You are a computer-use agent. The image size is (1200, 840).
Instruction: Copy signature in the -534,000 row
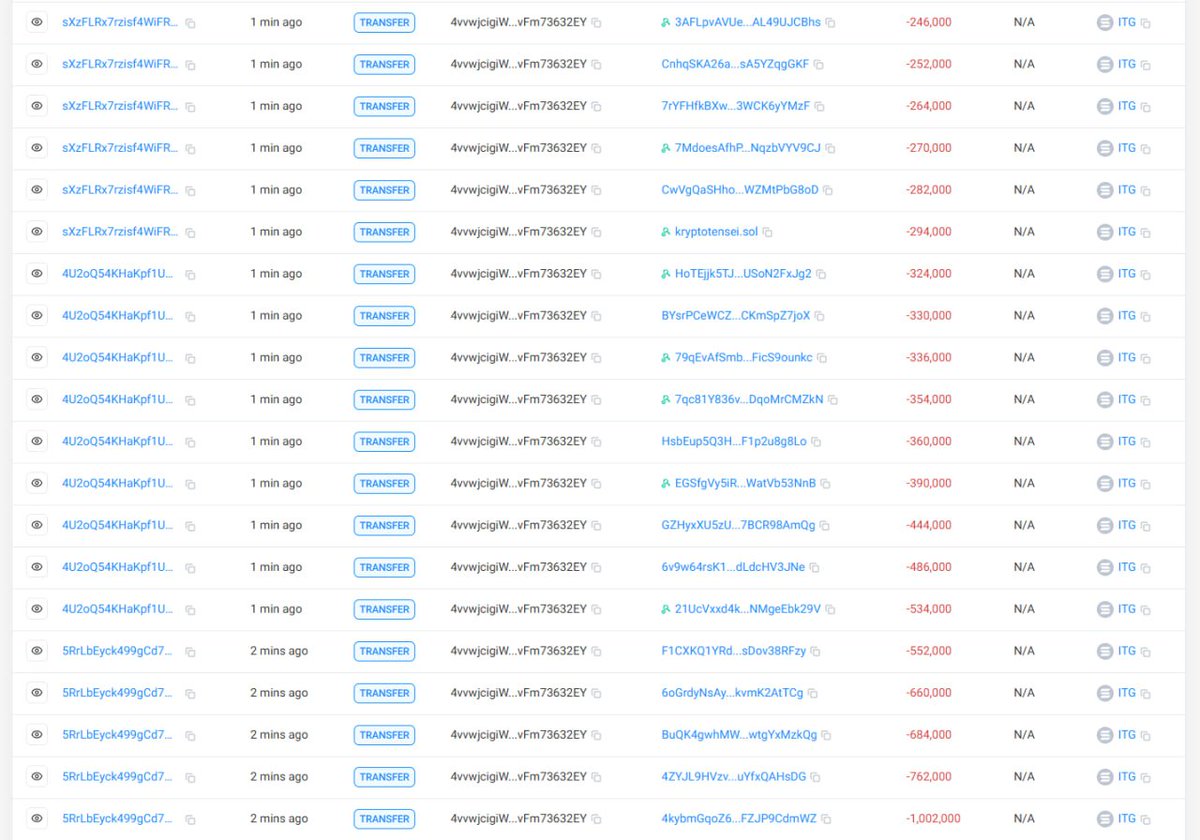[190, 610]
